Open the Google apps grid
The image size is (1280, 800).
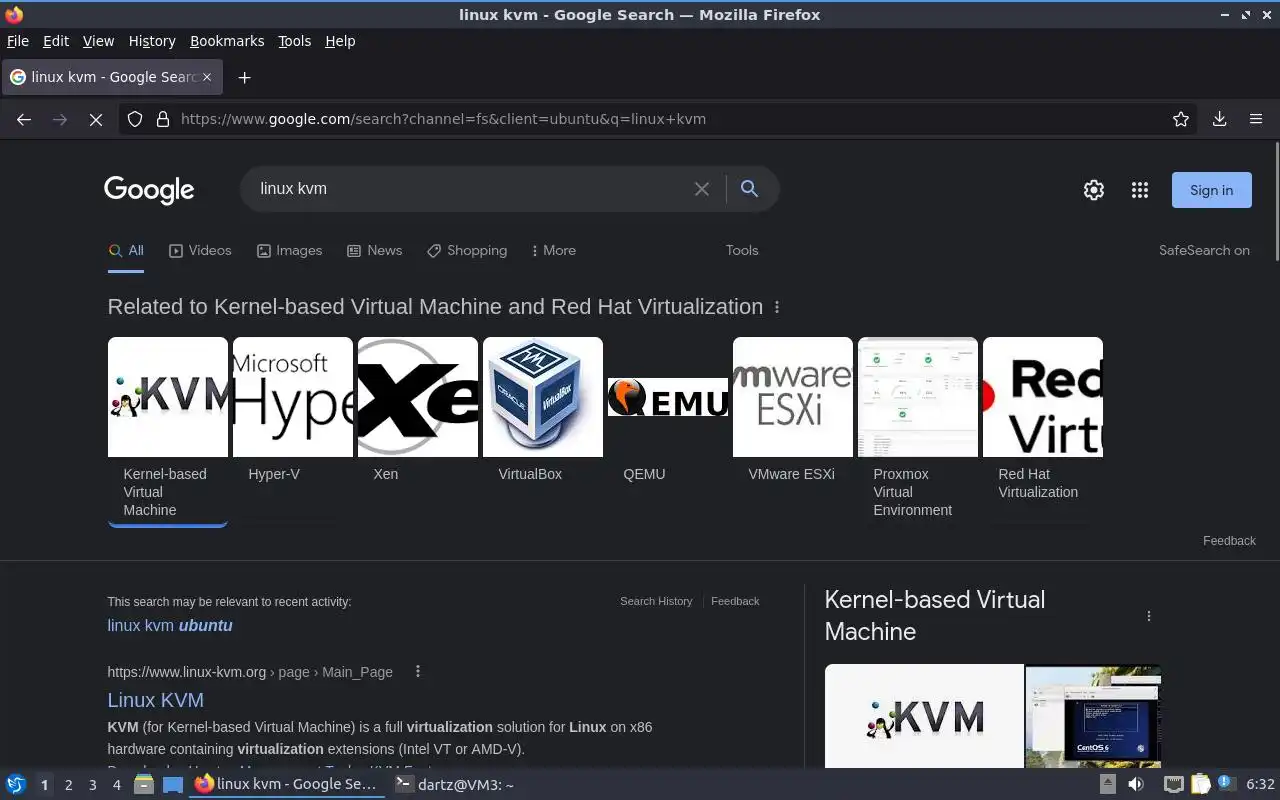click(x=1139, y=190)
